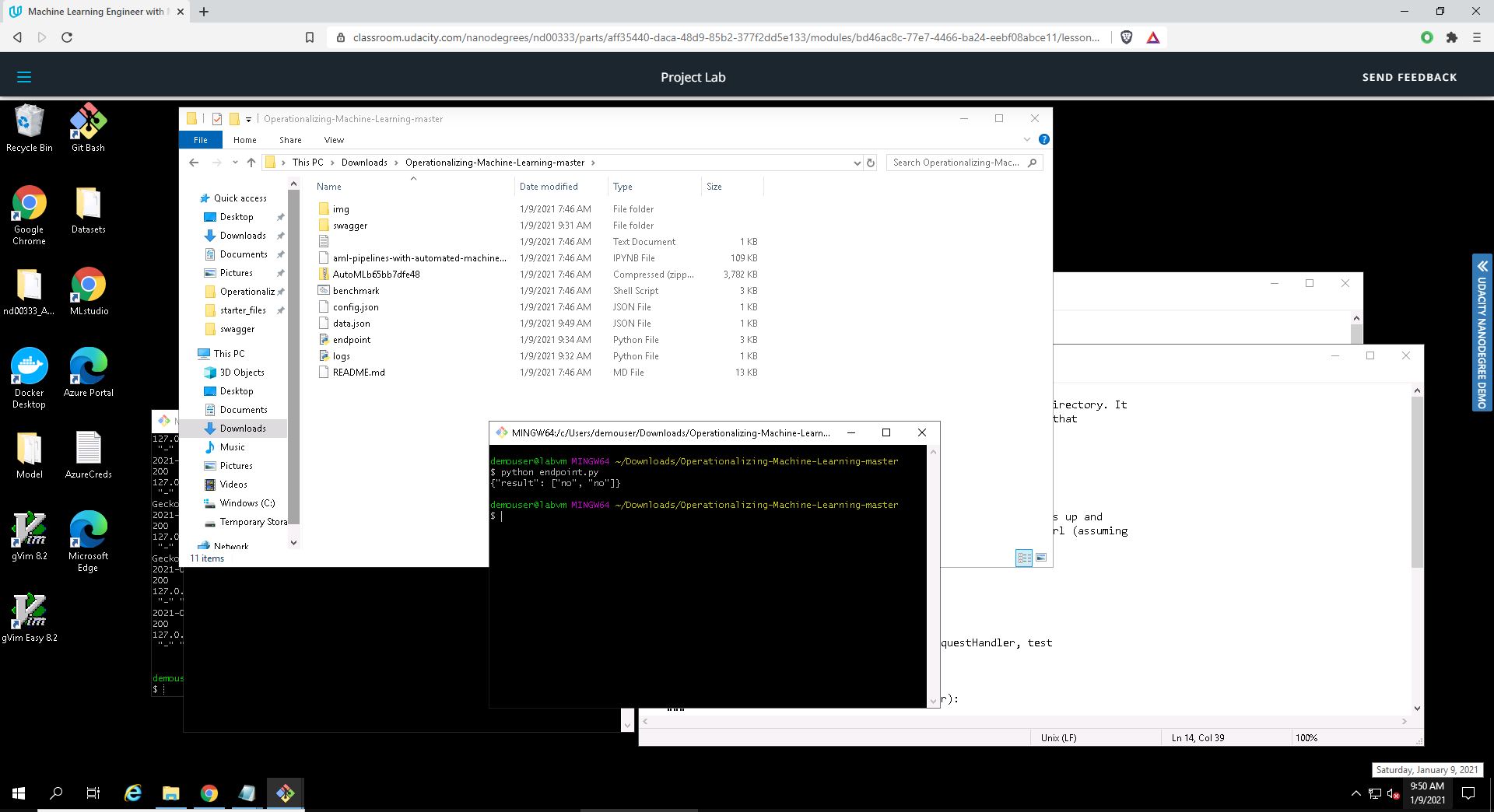The width and height of the screenshot is (1494, 812).
Task: Click the SEND FEEDBACK button
Action: 1408,77
